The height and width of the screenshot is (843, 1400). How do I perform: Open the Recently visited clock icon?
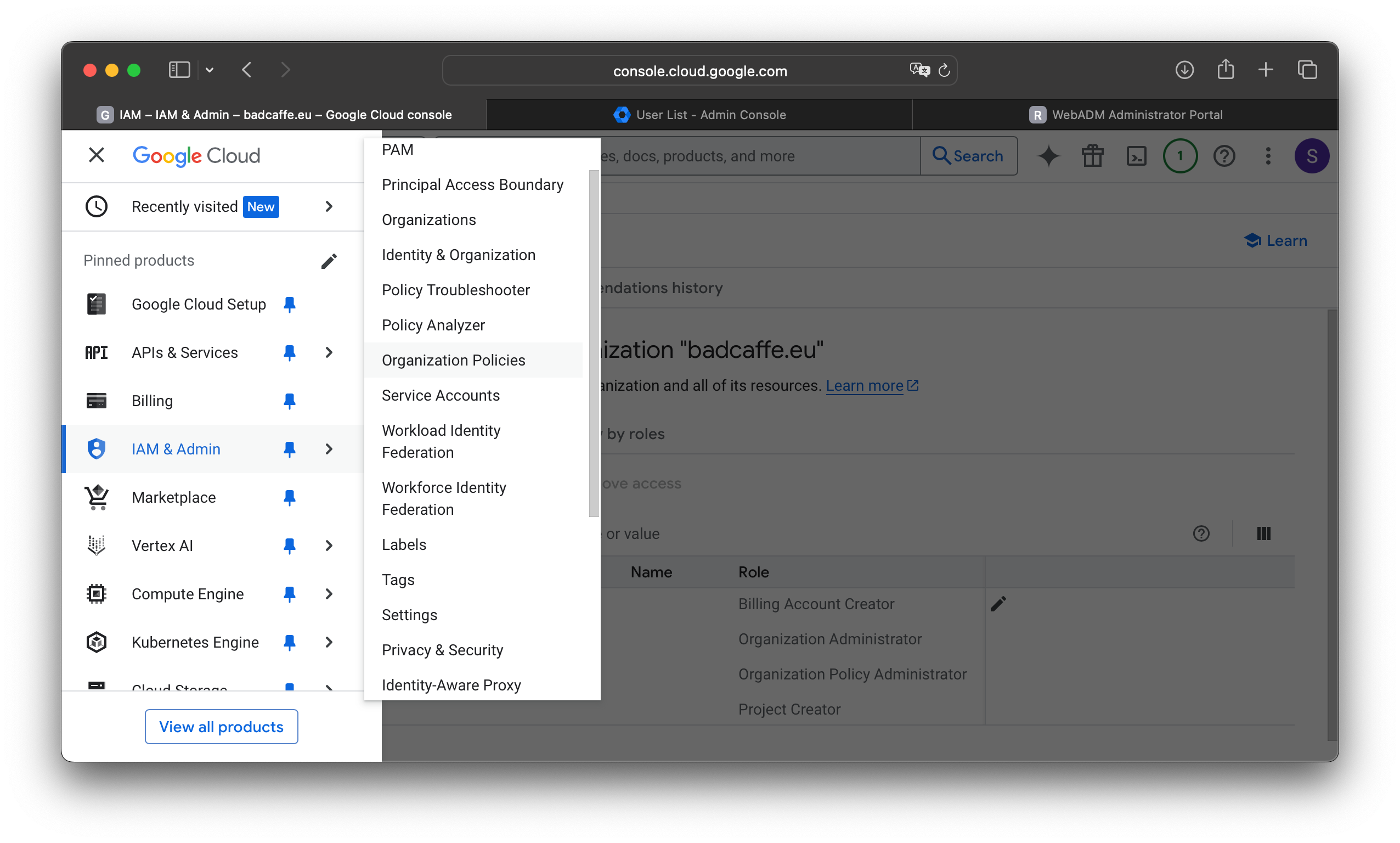pyautogui.click(x=97, y=206)
